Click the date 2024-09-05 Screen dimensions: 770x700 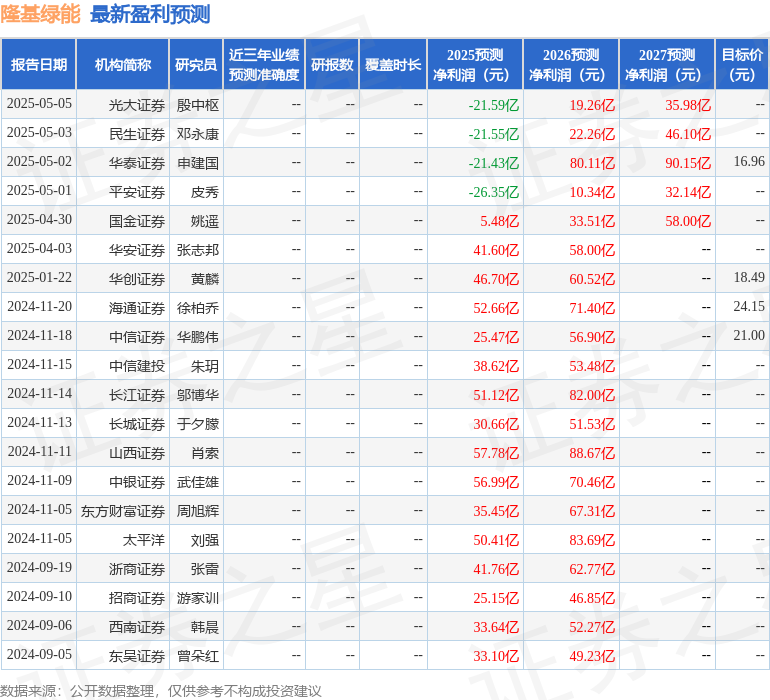pos(39,654)
